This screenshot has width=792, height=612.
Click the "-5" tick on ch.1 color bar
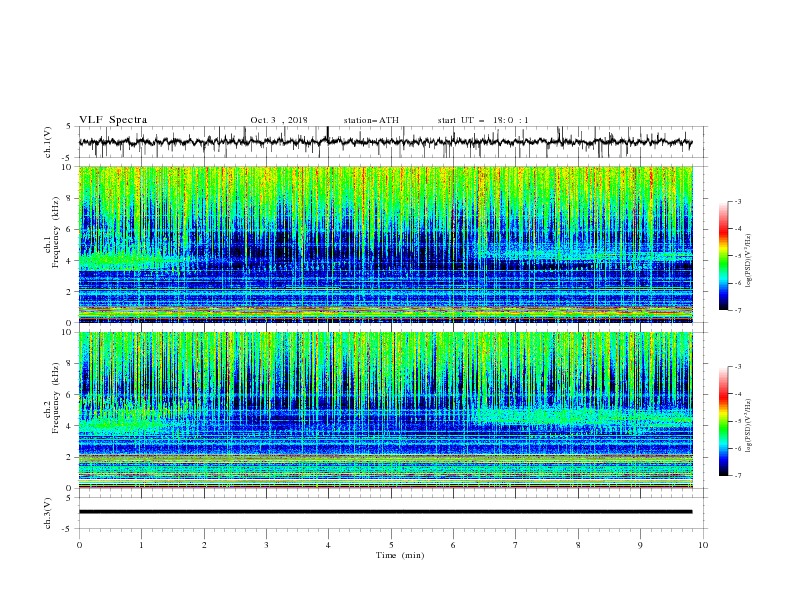coord(738,256)
